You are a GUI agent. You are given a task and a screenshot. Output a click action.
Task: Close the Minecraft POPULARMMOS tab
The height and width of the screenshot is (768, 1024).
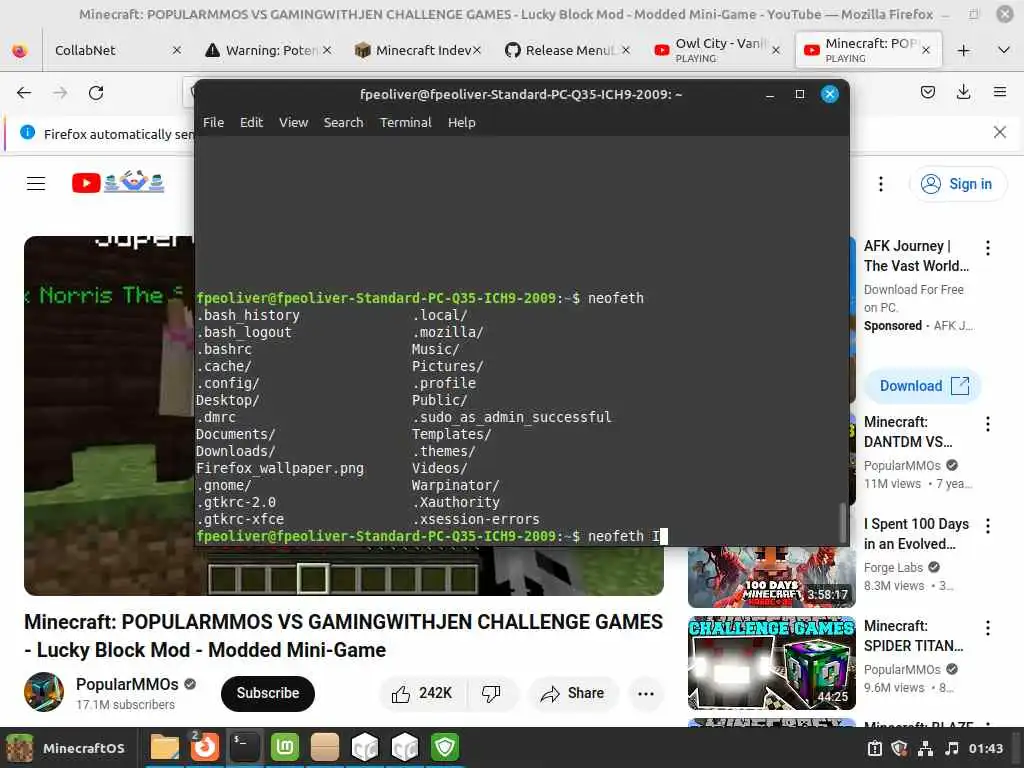(x=925, y=50)
